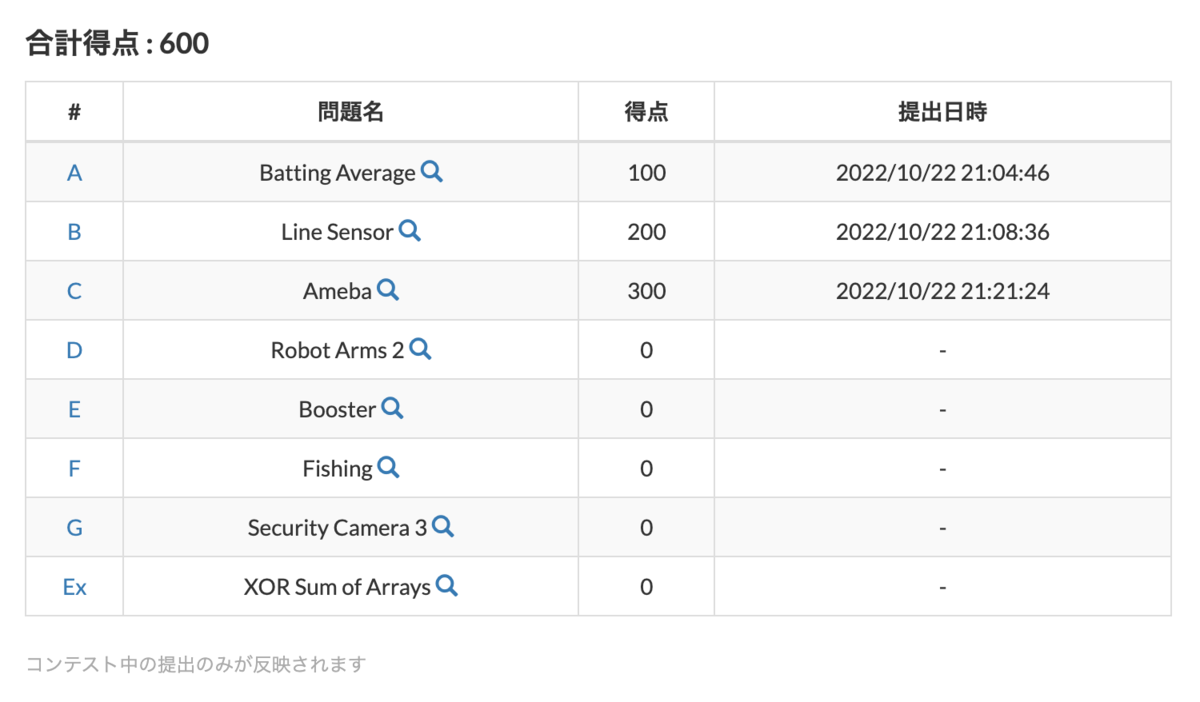Open problem B from the letter column
Viewport: 1200px width, 702px height.
(74, 231)
